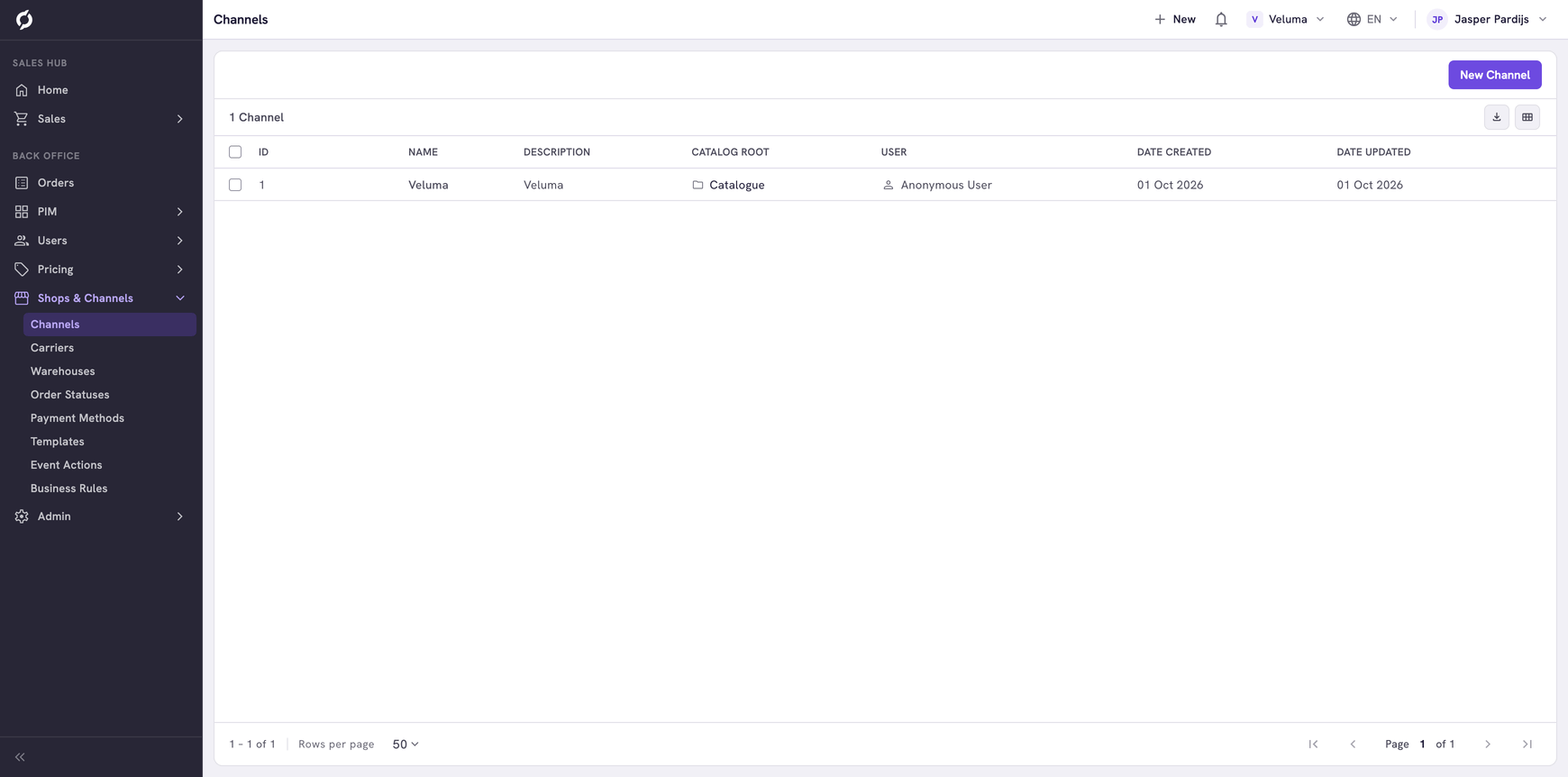The width and height of the screenshot is (1568, 777).
Task: Open the EN language dropdown
Action: coord(1372,19)
